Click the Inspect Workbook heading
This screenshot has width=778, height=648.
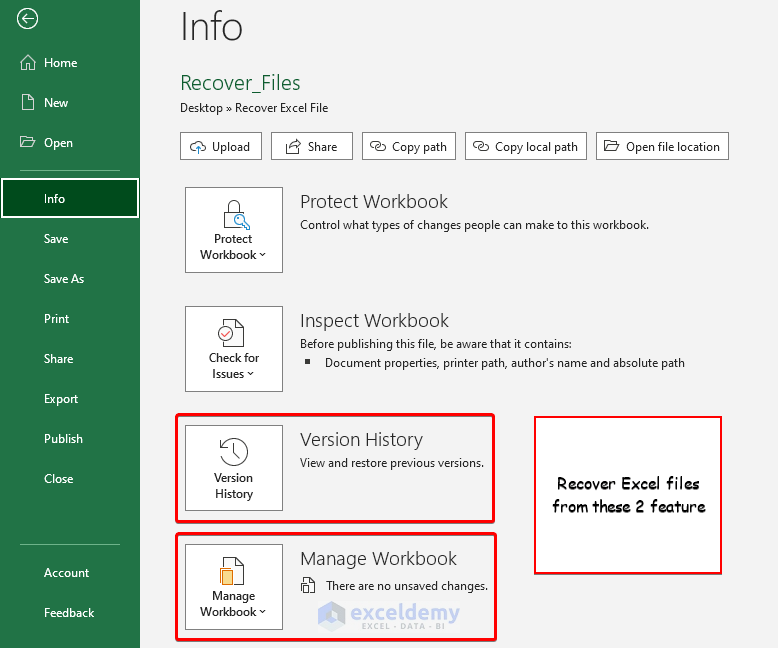(x=374, y=321)
